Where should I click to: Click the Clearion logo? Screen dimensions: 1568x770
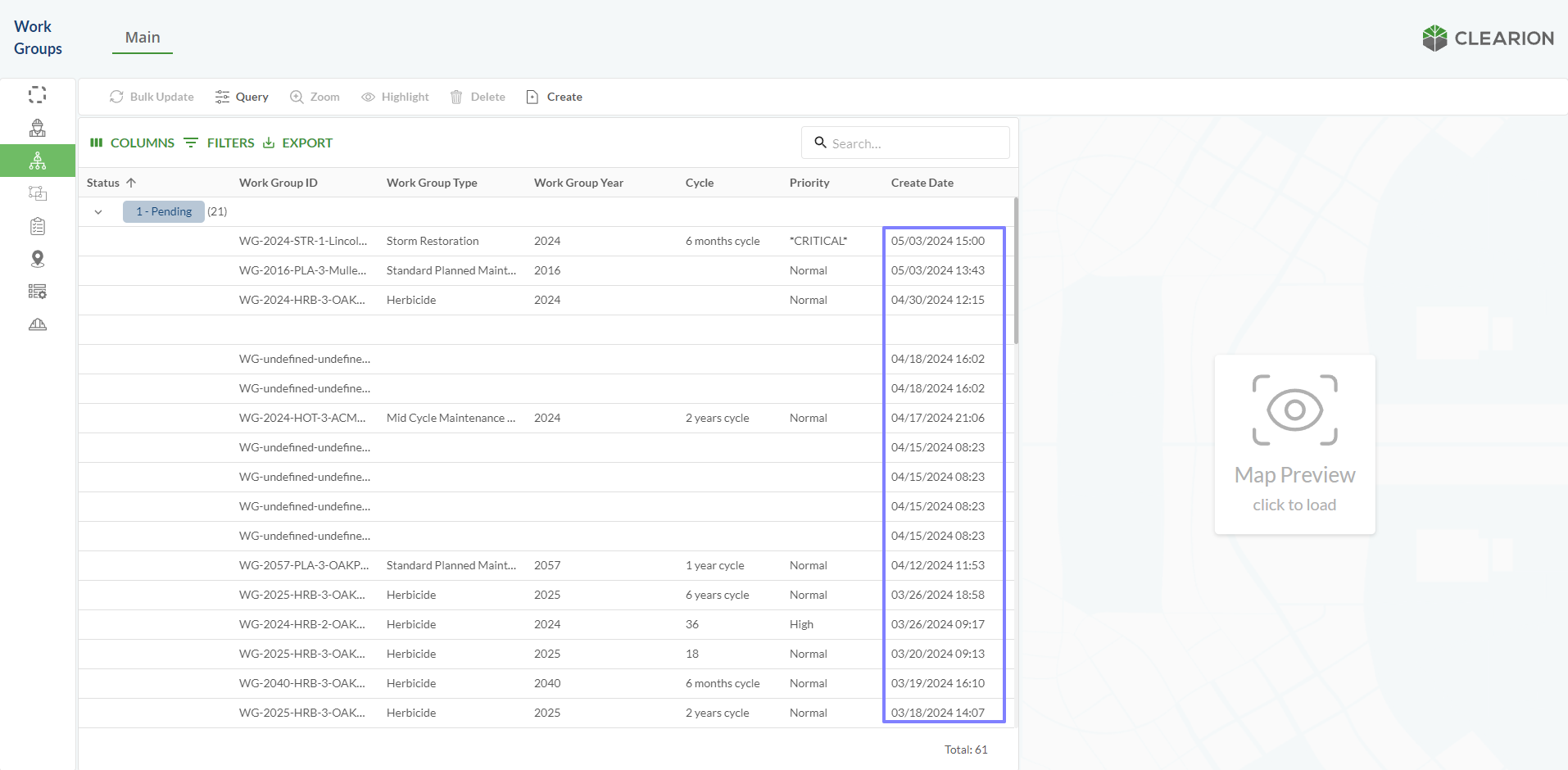point(1488,38)
